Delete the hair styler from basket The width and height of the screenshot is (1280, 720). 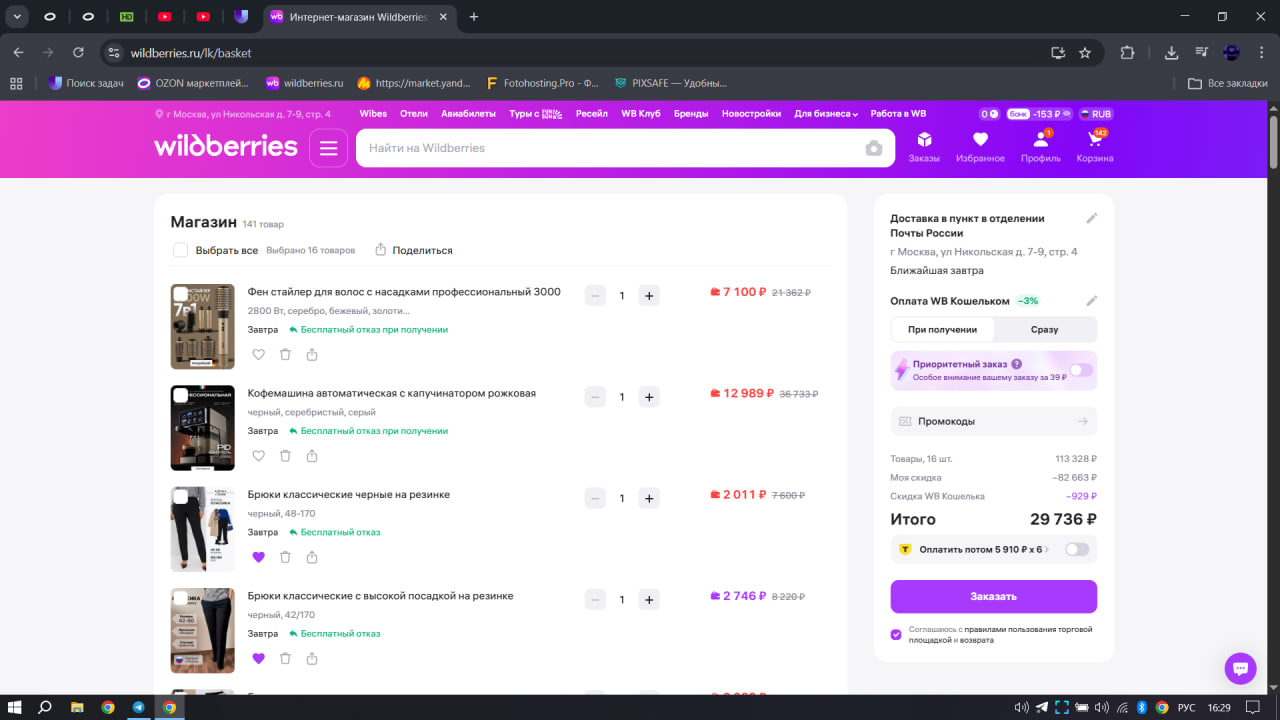[285, 355]
